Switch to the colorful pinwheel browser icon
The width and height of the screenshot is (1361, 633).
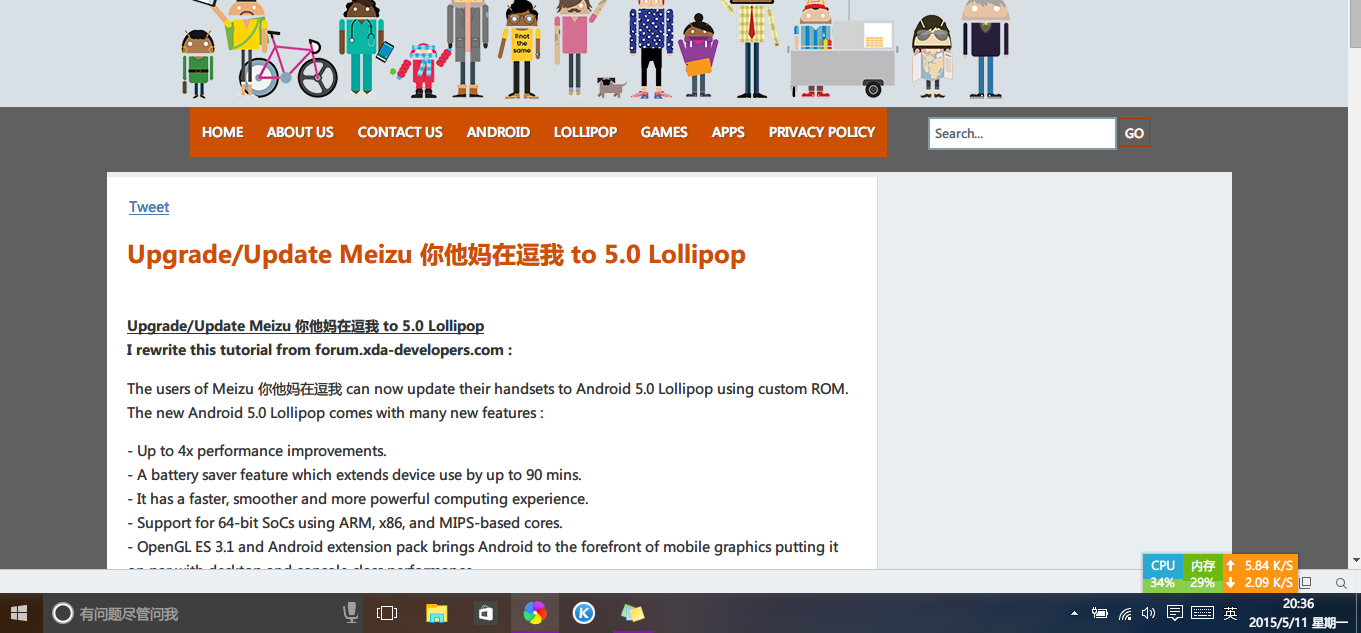click(x=535, y=613)
